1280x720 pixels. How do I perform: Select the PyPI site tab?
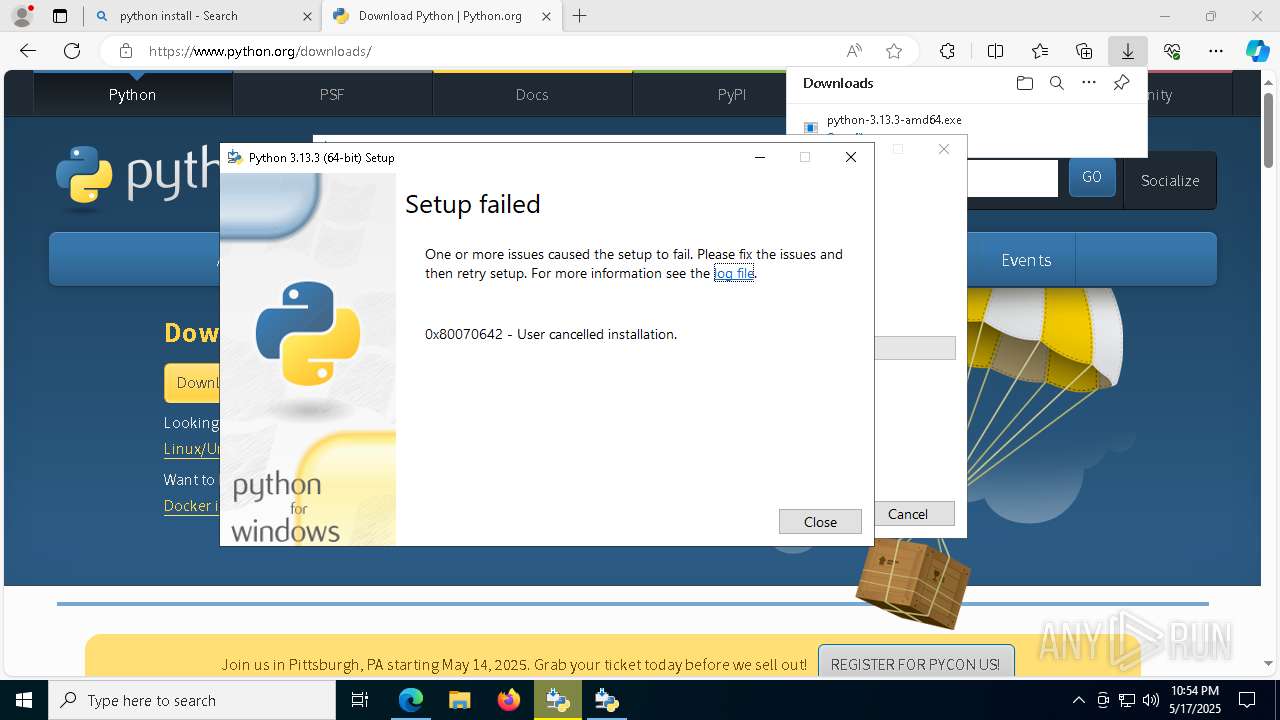tap(732, 95)
